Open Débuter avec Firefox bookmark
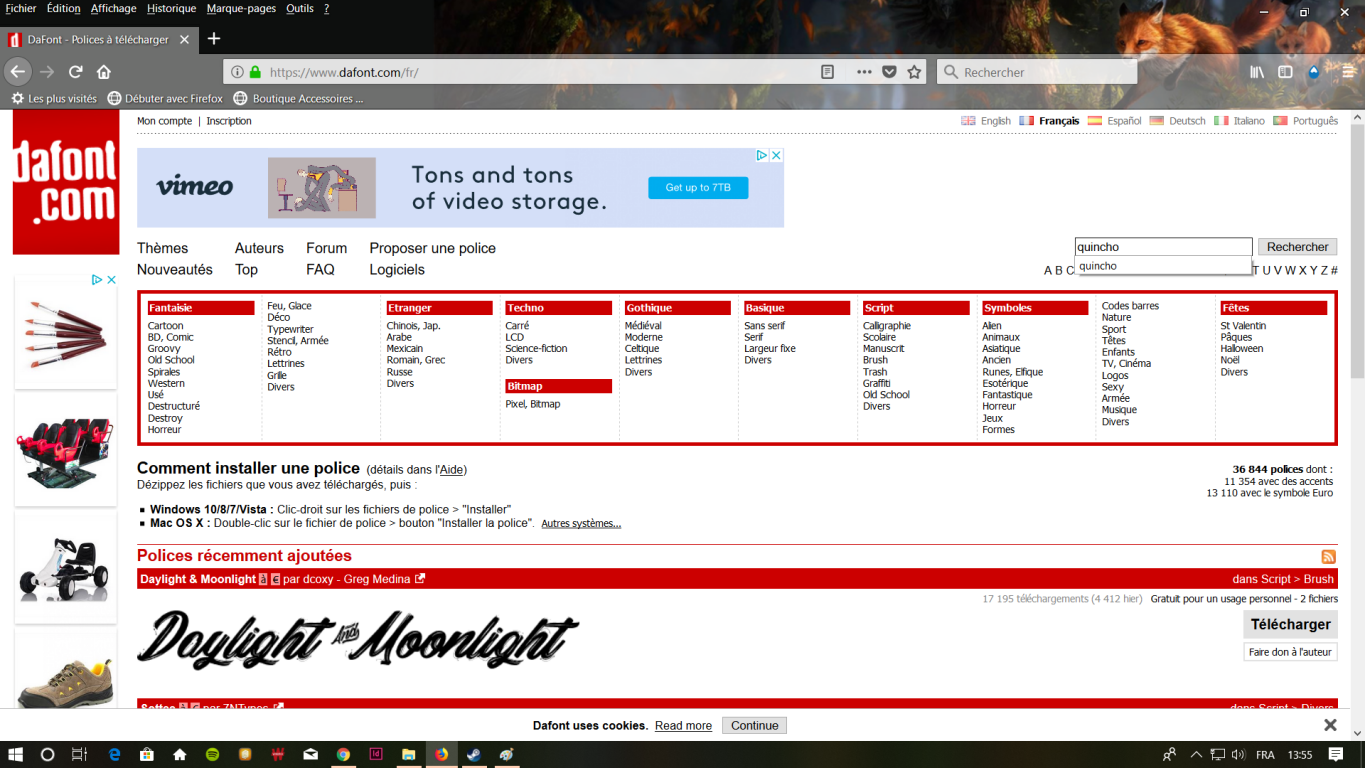This screenshot has width=1365, height=768. (x=165, y=99)
